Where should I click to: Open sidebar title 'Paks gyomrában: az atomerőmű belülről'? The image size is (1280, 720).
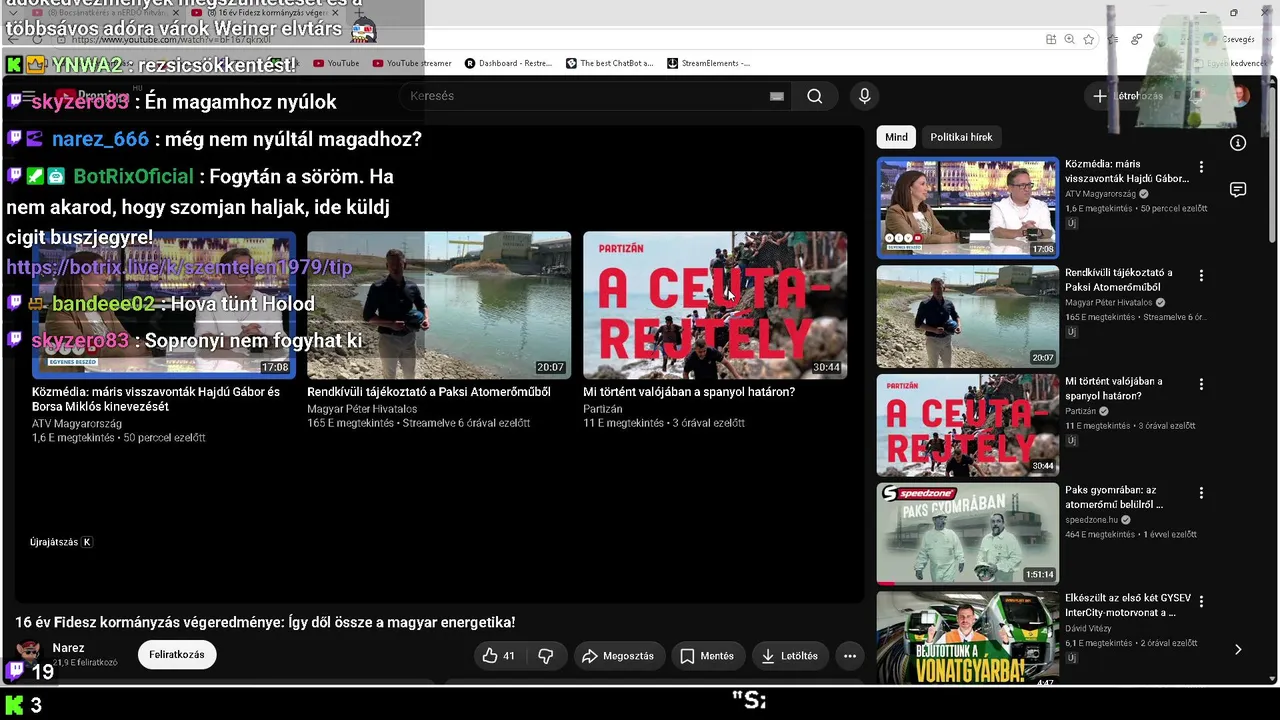point(1114,497)
